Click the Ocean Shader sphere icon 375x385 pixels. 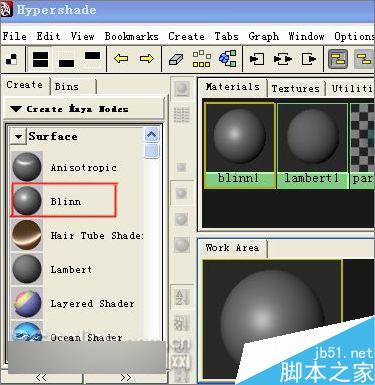[x=27, y=332]
